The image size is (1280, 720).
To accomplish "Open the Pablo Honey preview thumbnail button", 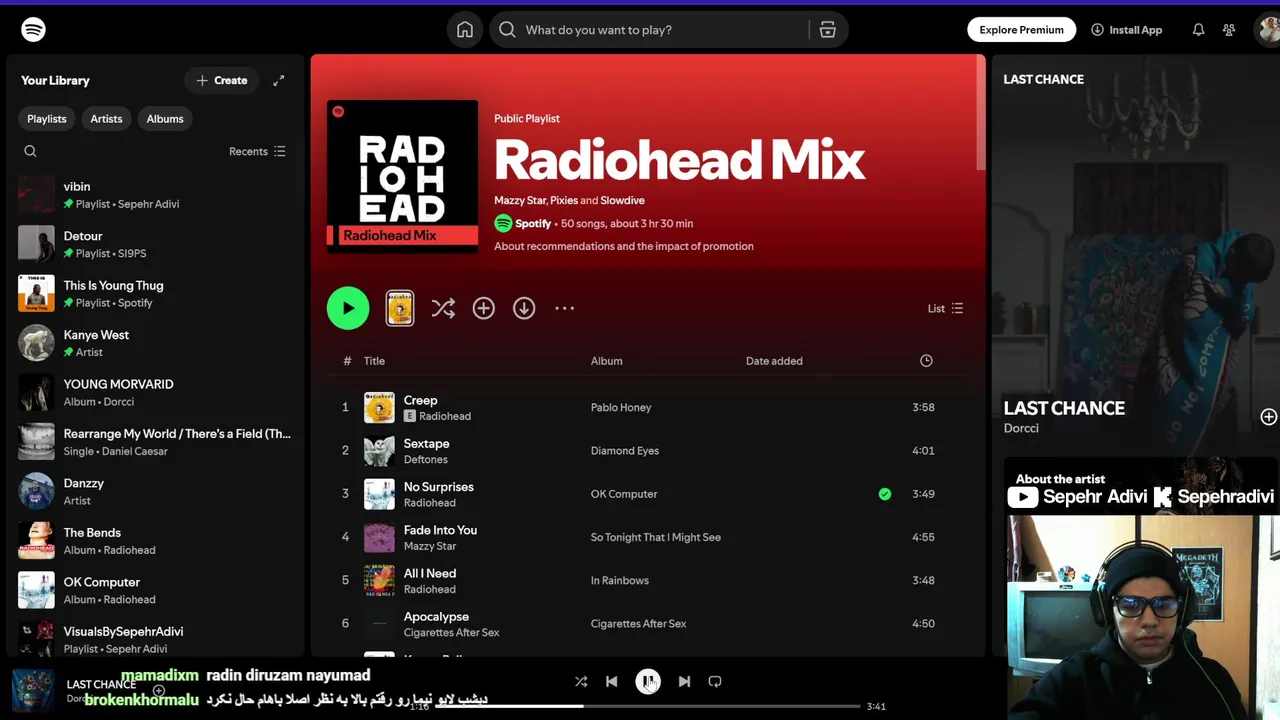I will 400,308.
